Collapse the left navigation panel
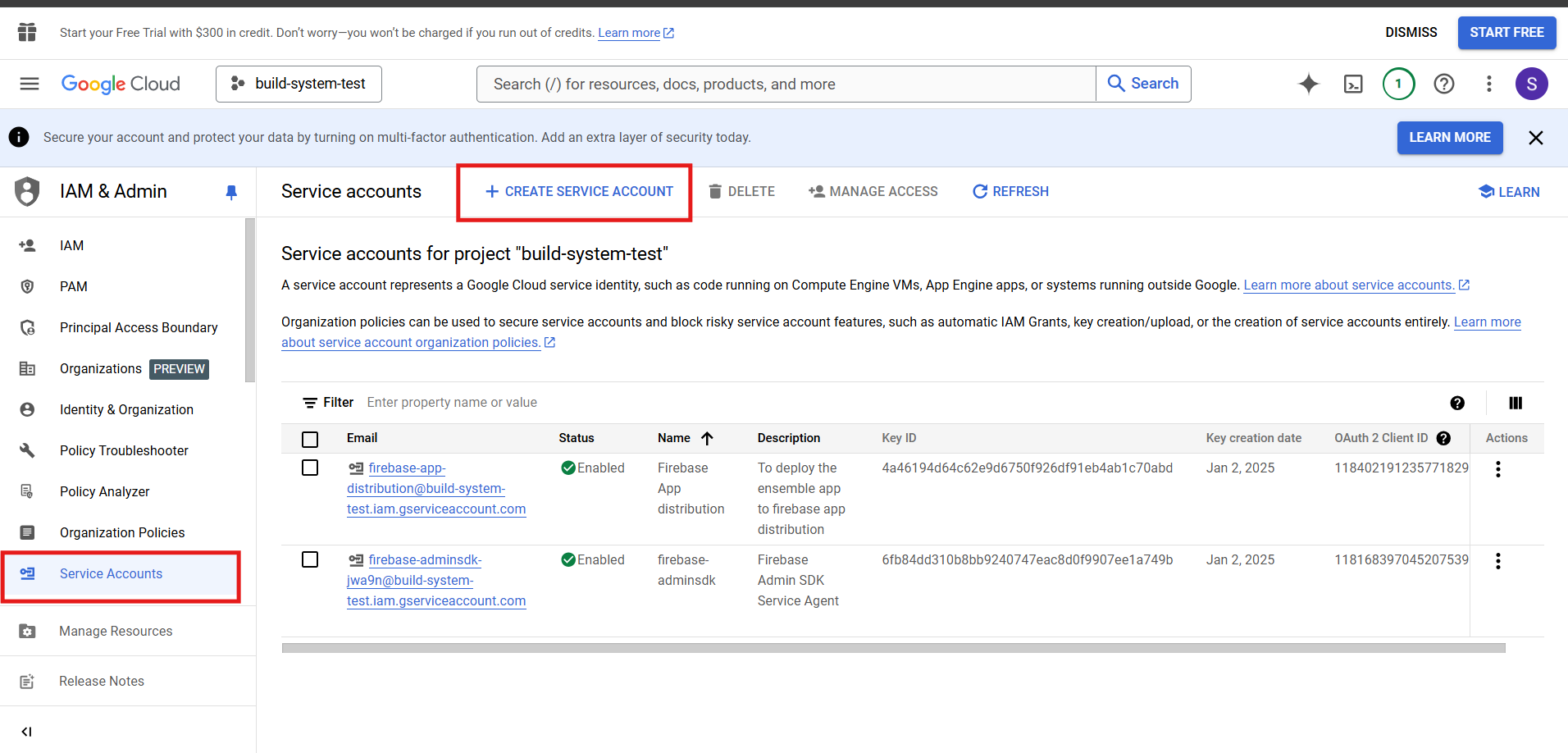This screenshot has width=1568, height=753. click(x=26, y=731)
